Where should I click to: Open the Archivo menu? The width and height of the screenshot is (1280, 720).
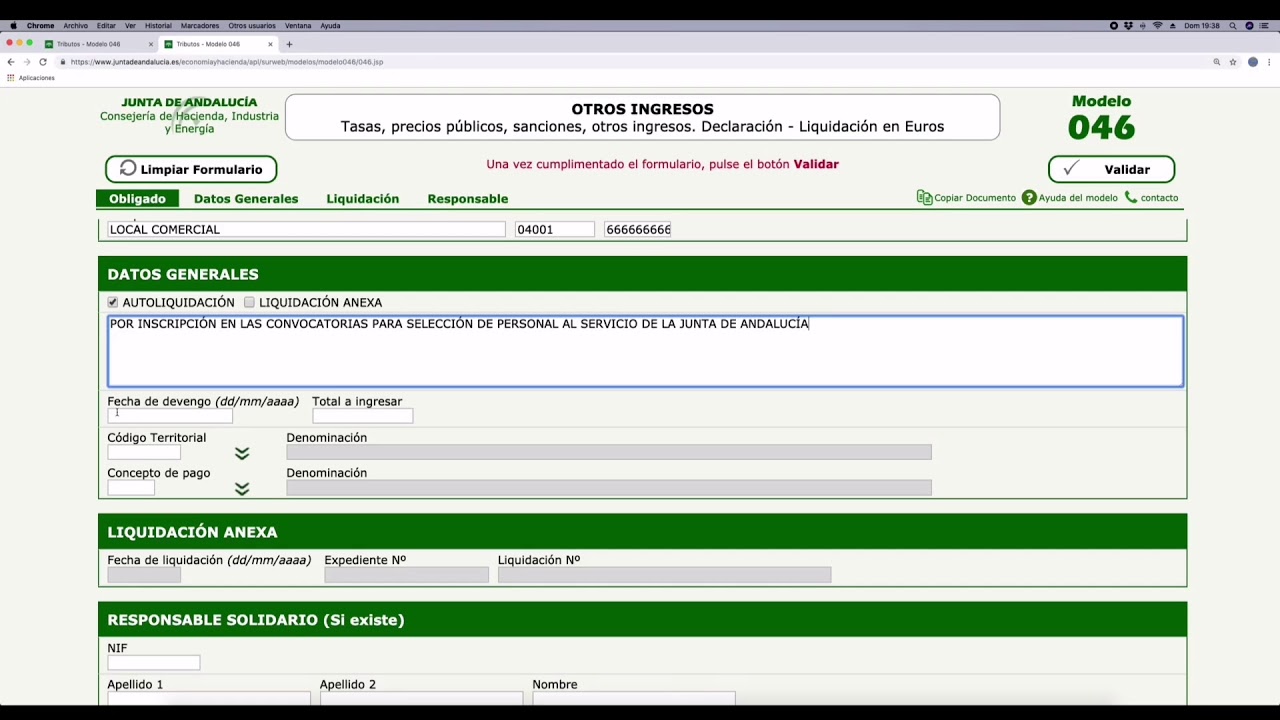point(75,26)
